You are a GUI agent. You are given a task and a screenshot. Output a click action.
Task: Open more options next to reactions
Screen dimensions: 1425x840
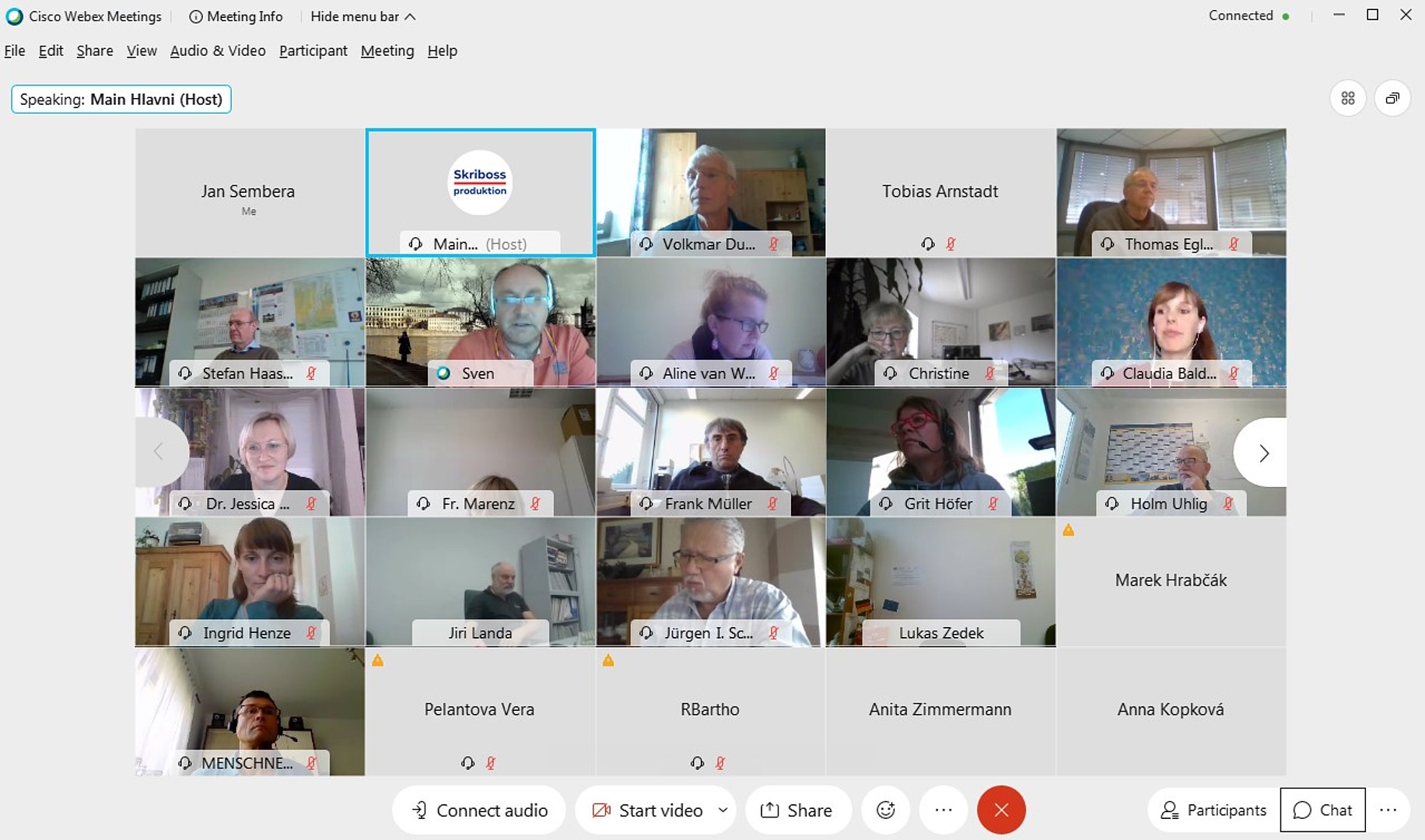point(944,810)
